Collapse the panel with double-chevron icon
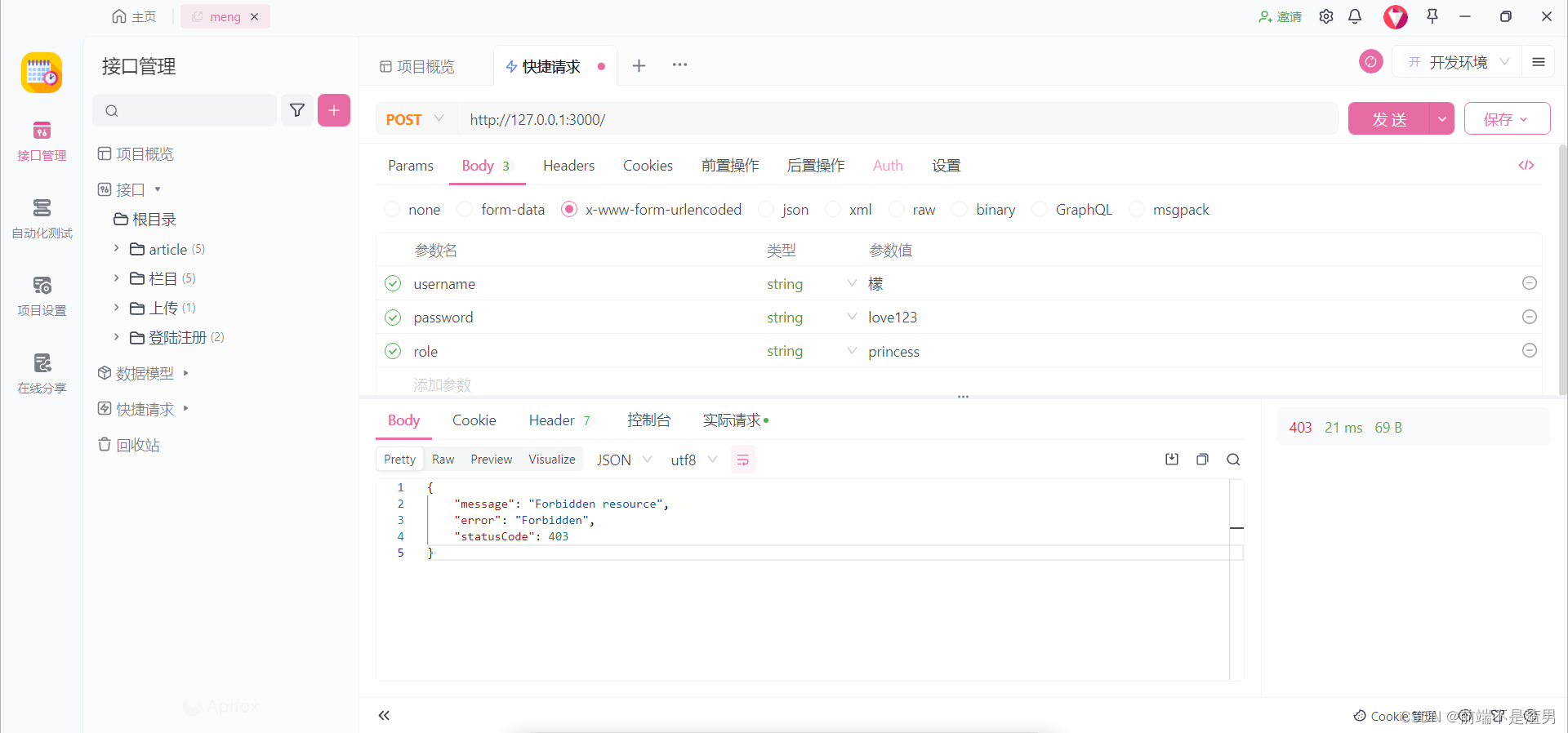 pyautogui.click(x=384, y=716)
